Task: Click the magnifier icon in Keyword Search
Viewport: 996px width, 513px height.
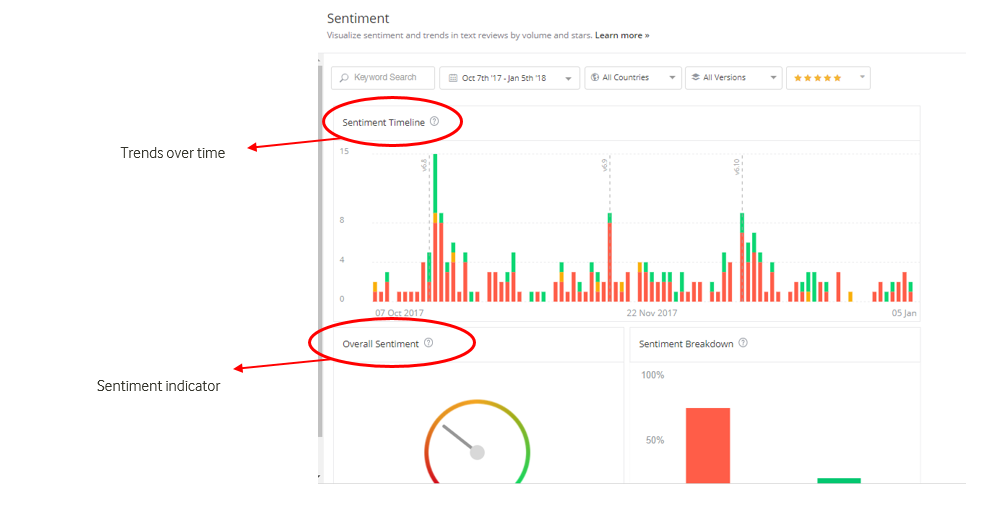Action: 344,77
